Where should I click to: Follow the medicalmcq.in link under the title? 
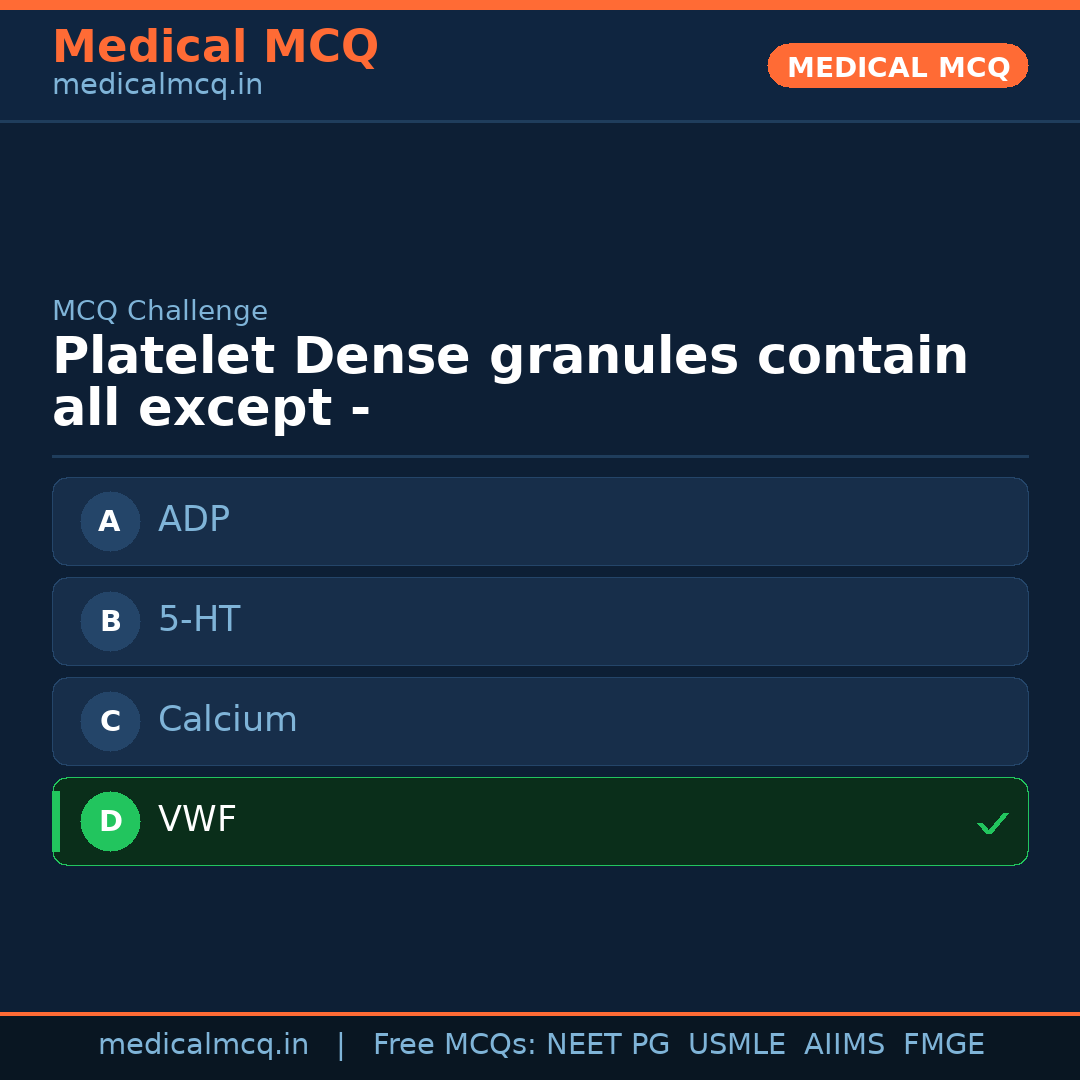[157, 86]
